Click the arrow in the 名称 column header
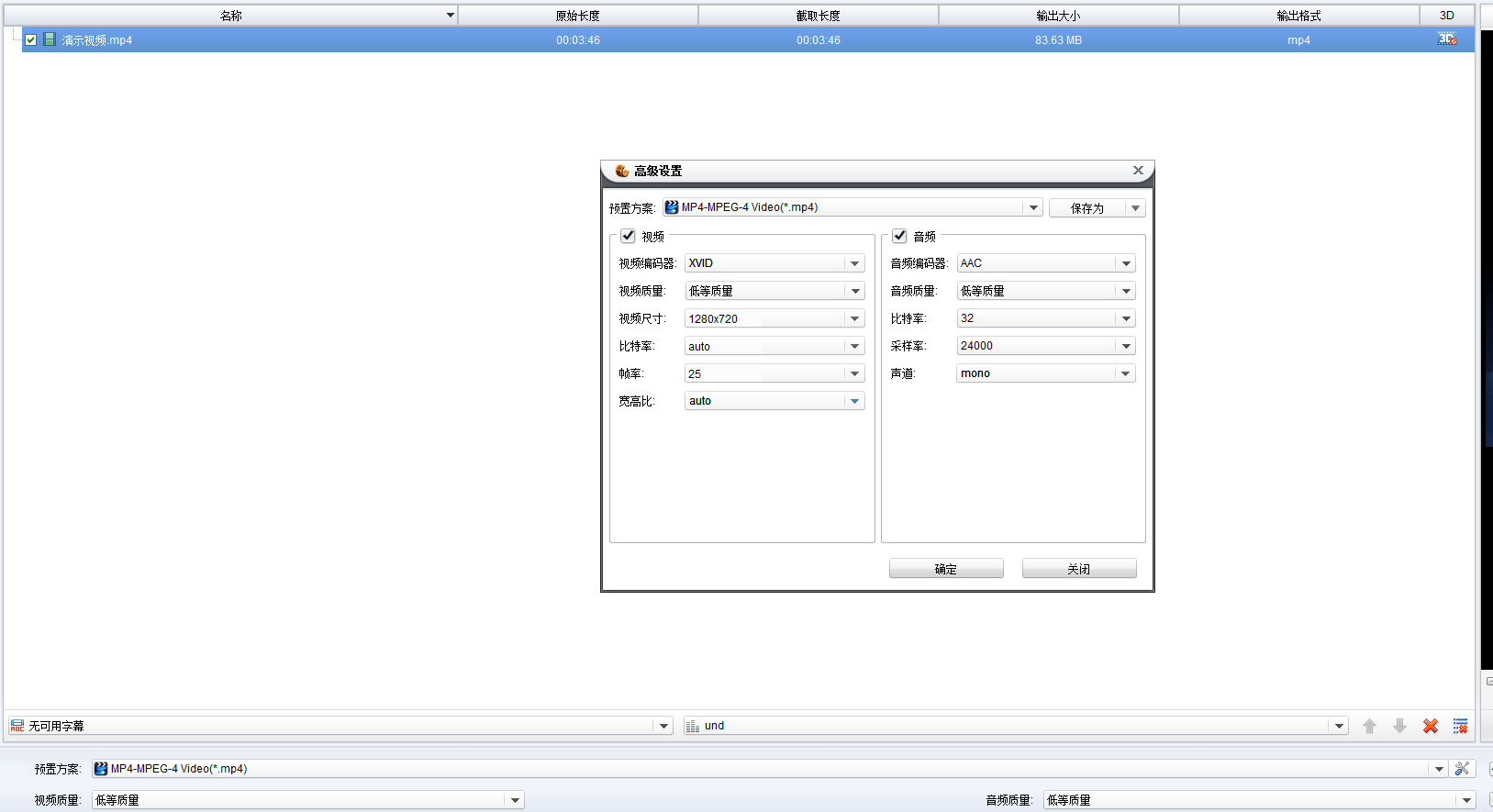Image resolution: width=1493 pixels, height=812 pixels. pos(451,16)
